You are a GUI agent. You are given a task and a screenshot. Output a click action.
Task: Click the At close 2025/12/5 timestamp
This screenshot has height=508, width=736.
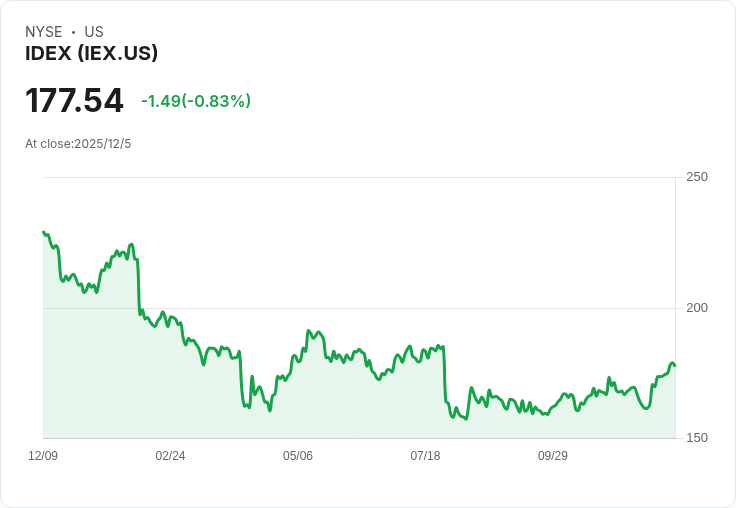pyautogui.click(x=78, y=144)
